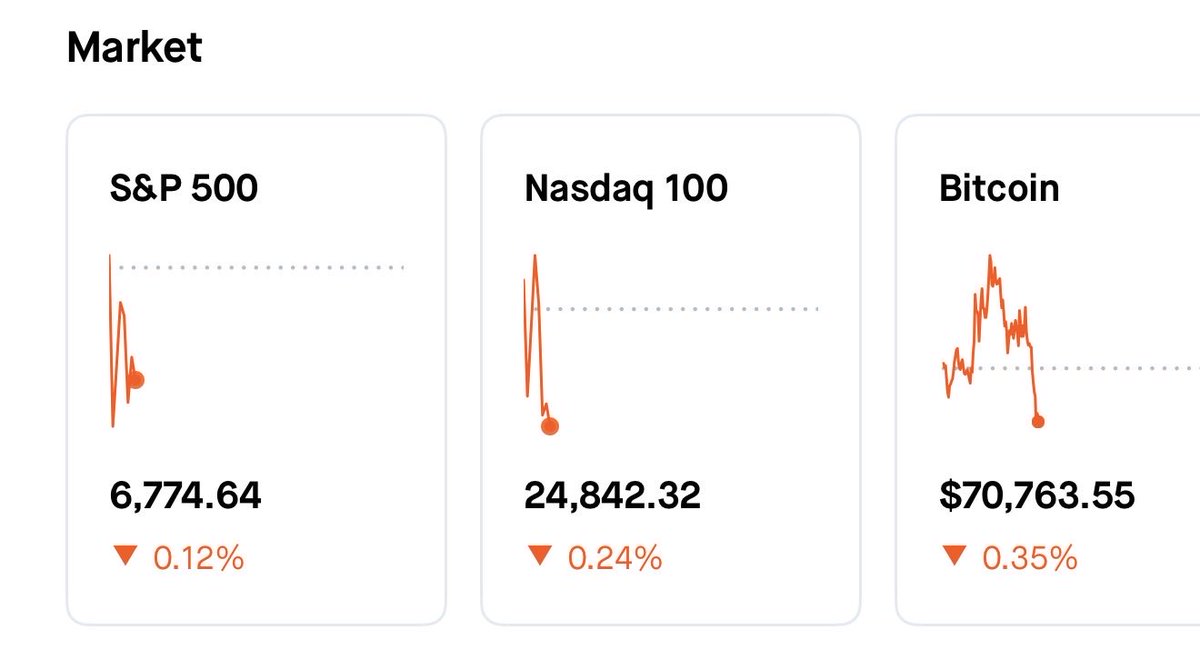This screenshot has height=650, width=1200.
Task: Click the Bitcoin down-triangle indicator
Action: (x=954, y=556)
